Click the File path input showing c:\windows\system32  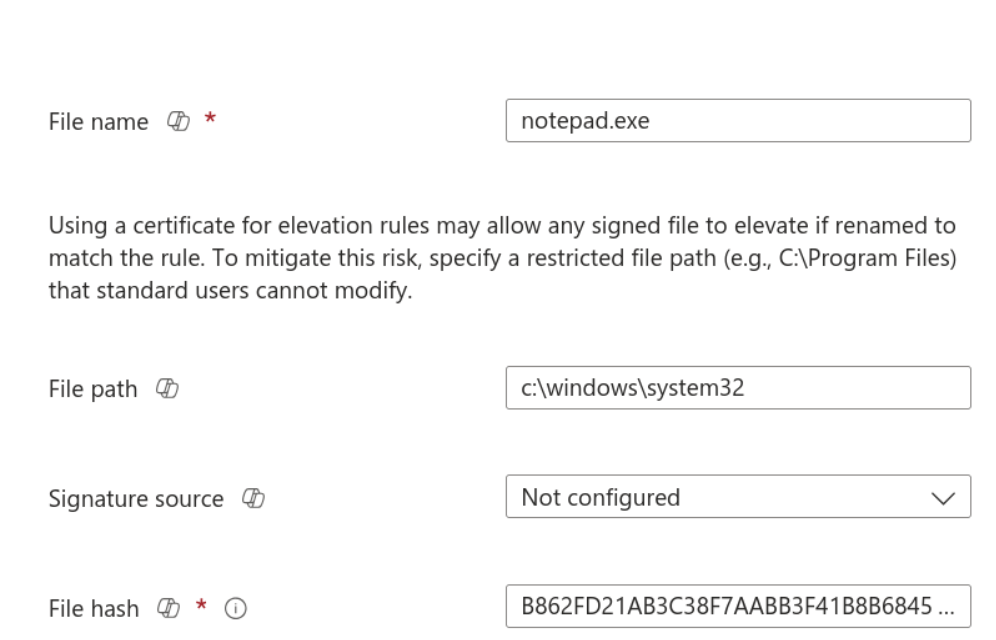coord(738,388)
